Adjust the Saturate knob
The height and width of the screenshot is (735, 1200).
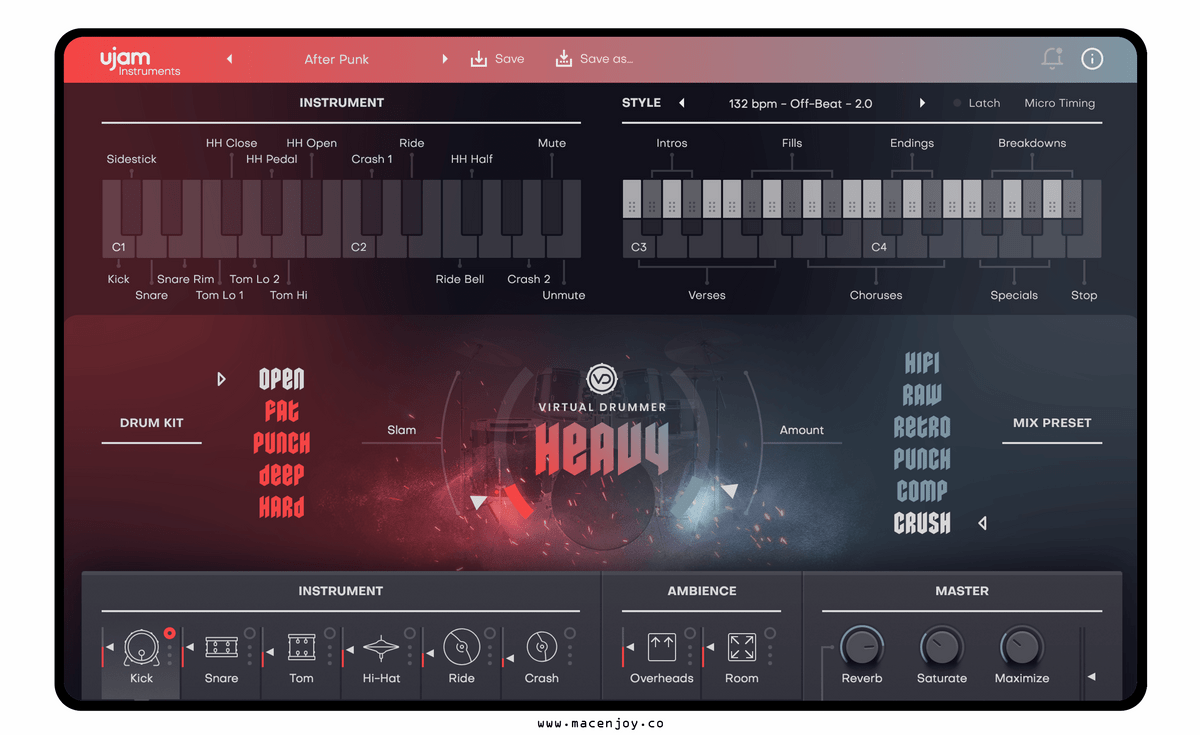point(941,647)
